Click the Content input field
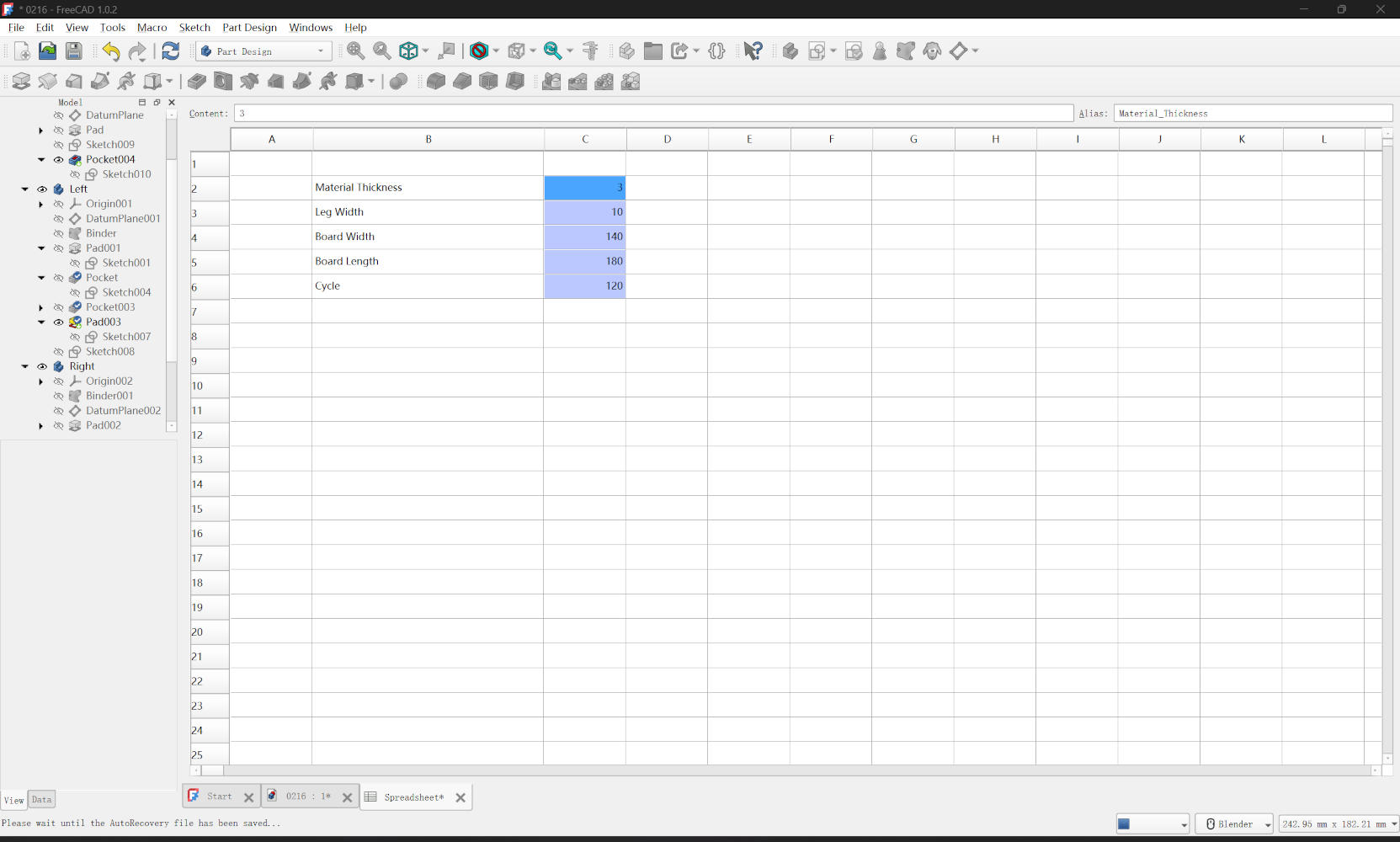1400x842 pixels. (x=654, y=114)
